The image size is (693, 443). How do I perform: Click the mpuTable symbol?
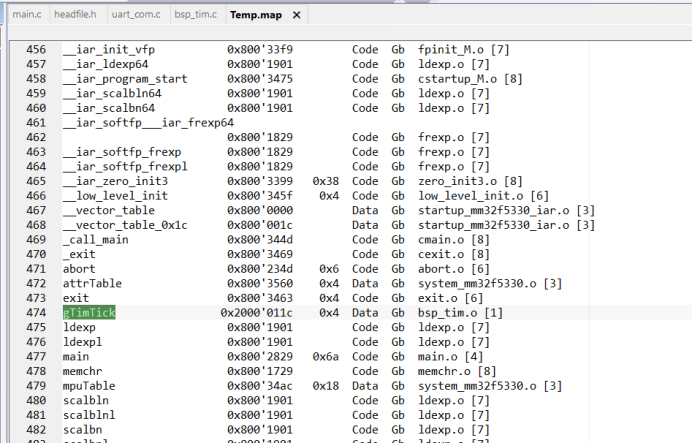point(89,386)
